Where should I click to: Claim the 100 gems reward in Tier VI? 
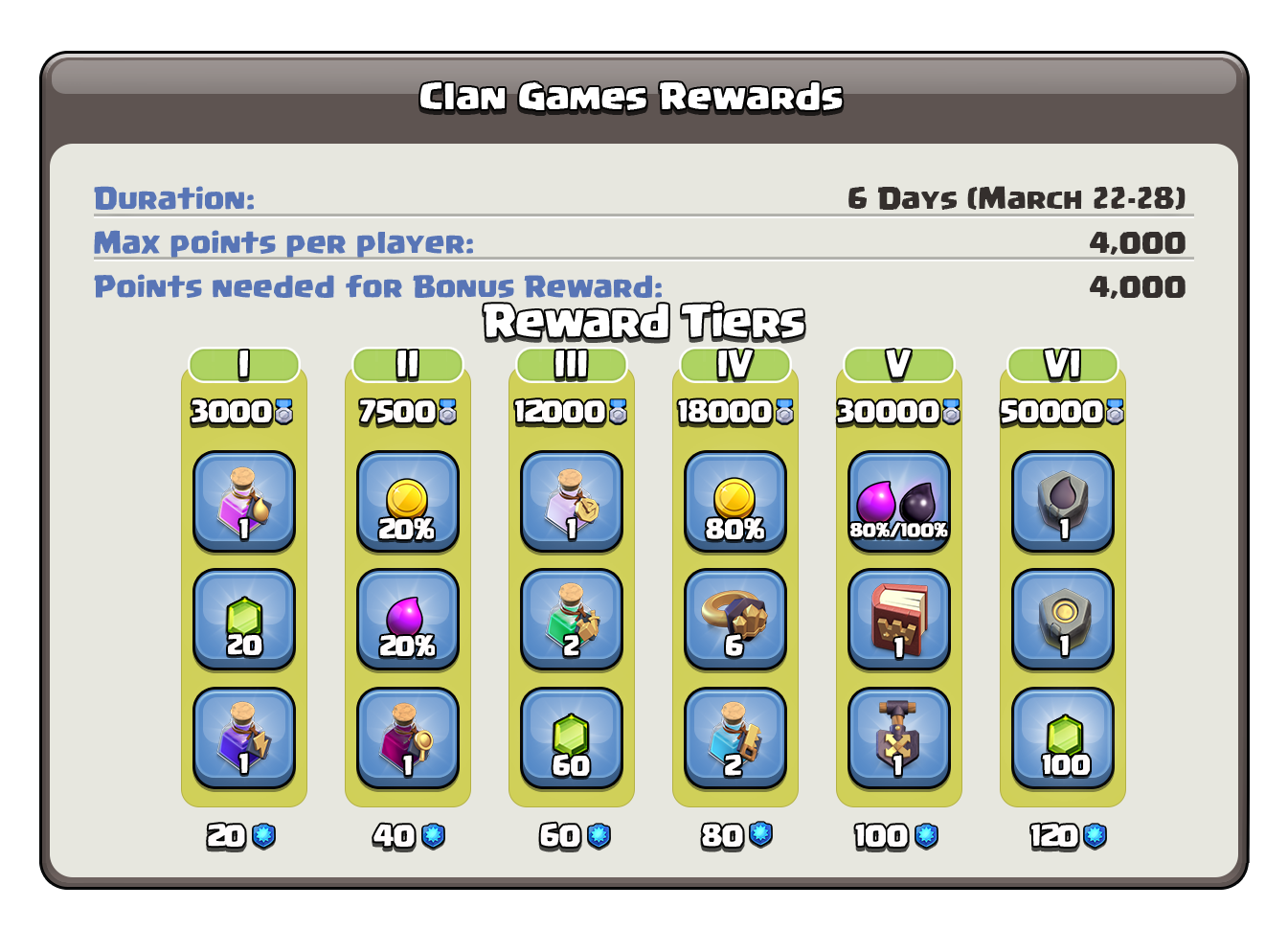[x=1063, y=738]
